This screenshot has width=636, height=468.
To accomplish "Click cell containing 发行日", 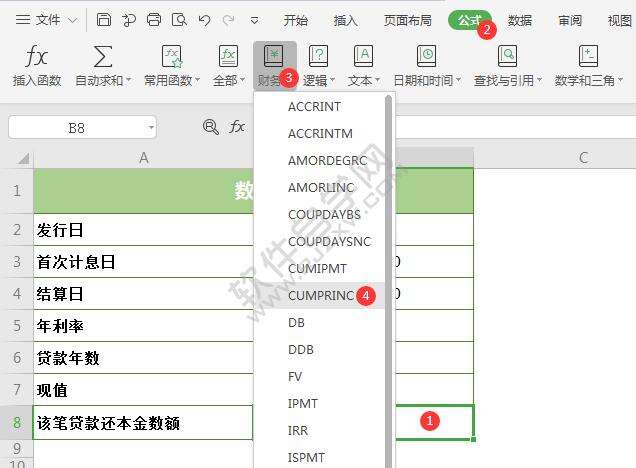I will (143, 230).
